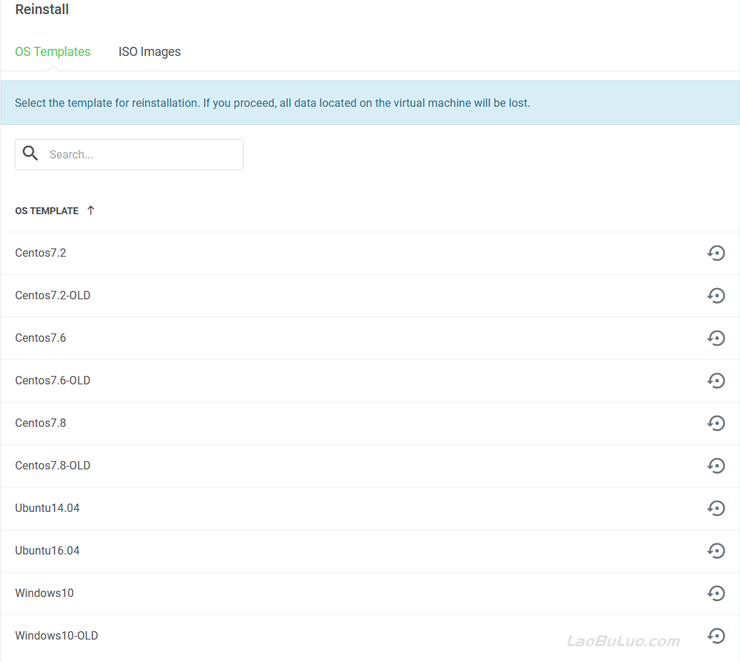The width and height of the screenshot is (740, 662).
Task: Select the Windows10 template name
Action: coord(44,593)
